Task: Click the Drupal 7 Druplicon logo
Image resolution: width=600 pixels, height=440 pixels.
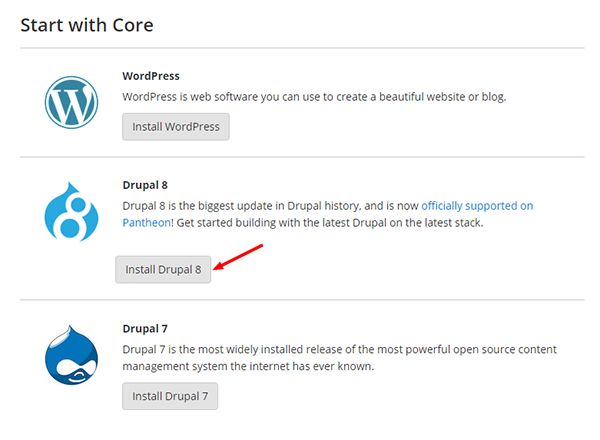Action: point(71,355)
